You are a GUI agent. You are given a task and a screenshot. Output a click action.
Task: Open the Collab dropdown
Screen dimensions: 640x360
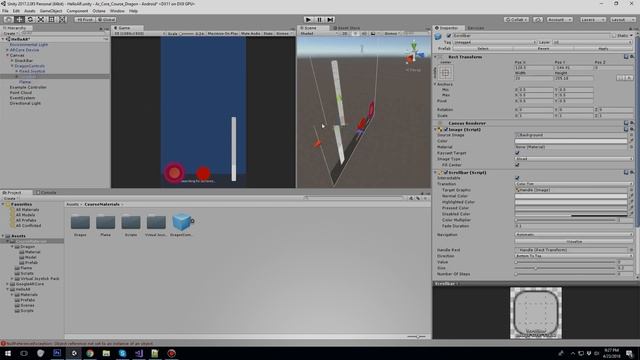pyautogui.click(x=516, y=19)
